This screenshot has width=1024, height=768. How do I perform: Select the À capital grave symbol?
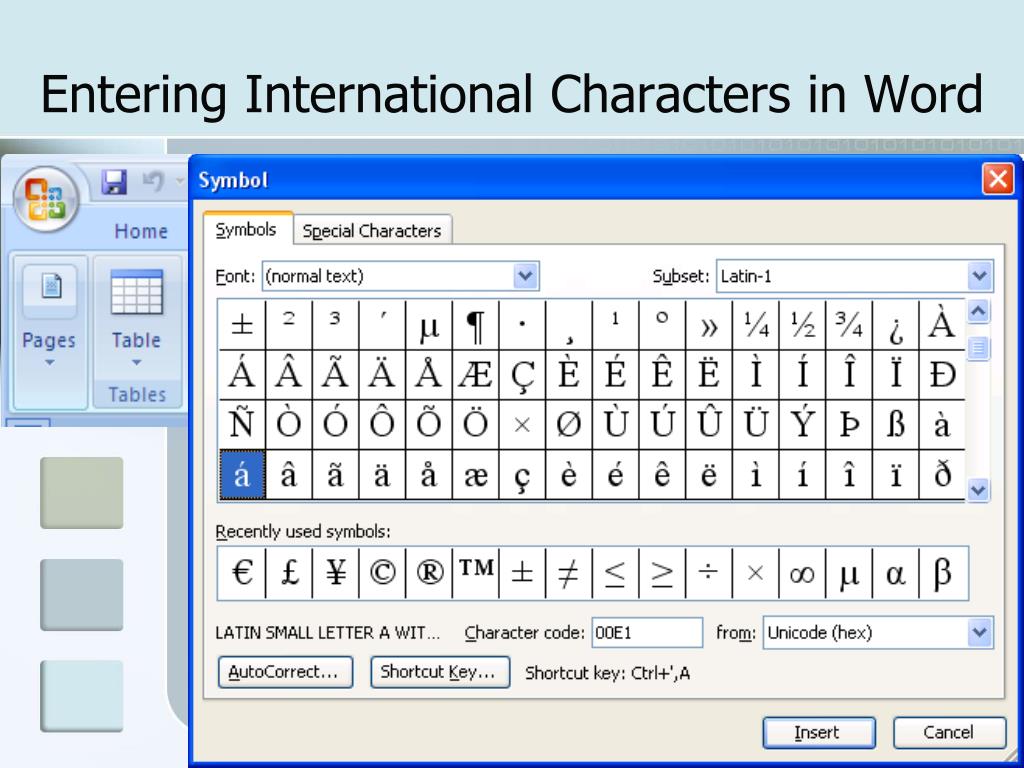click(942, 325)
